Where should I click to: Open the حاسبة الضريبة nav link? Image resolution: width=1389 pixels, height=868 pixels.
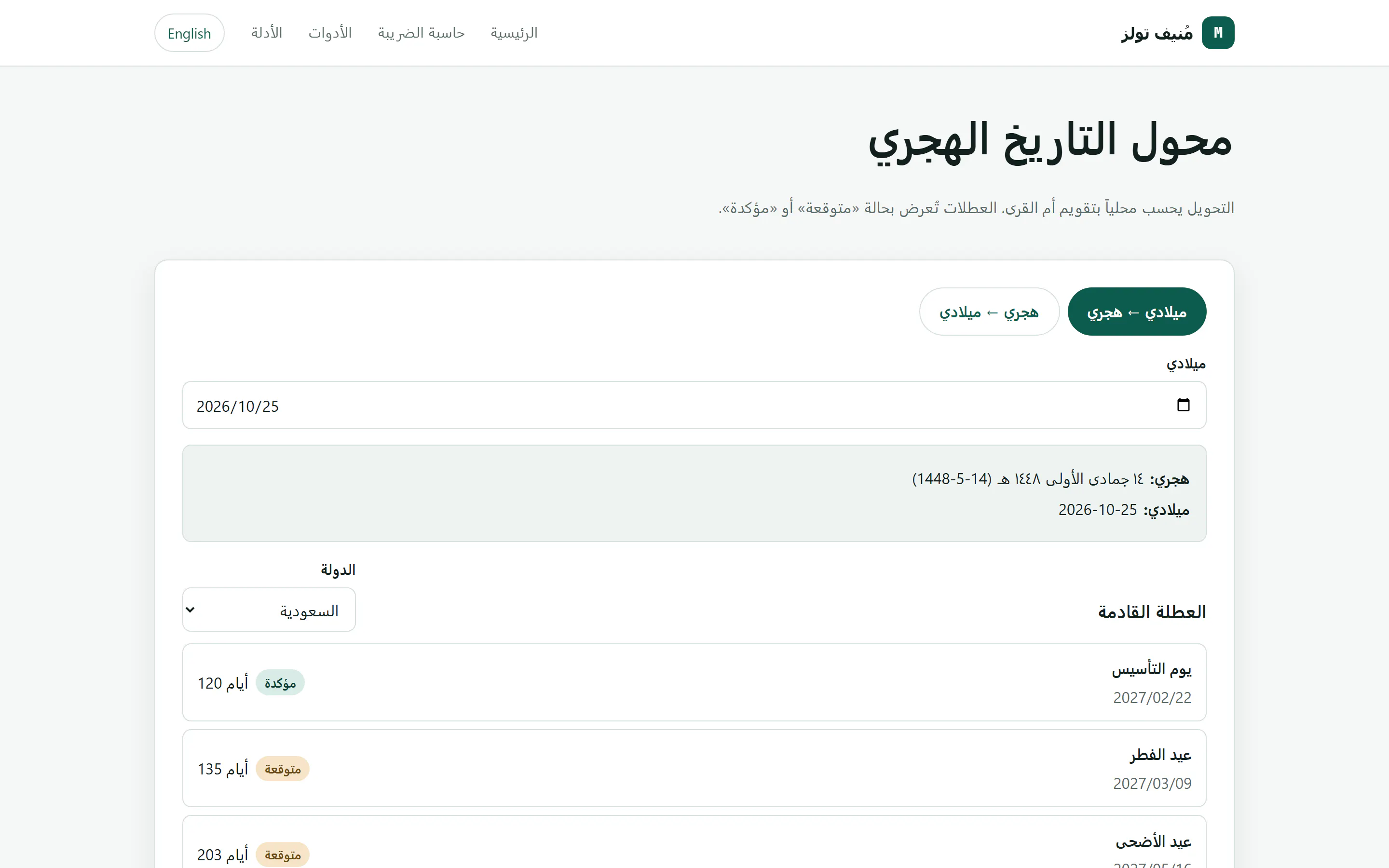pos(422,33)
